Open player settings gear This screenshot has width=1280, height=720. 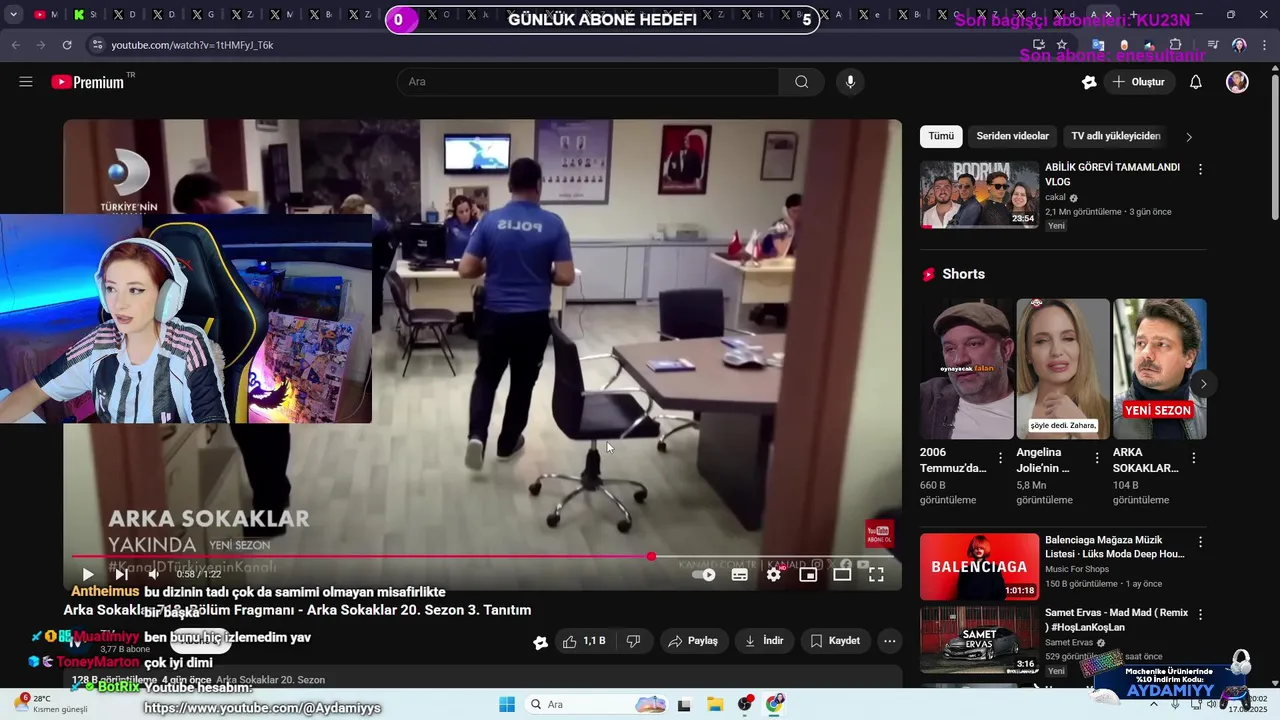click(773, 574)
